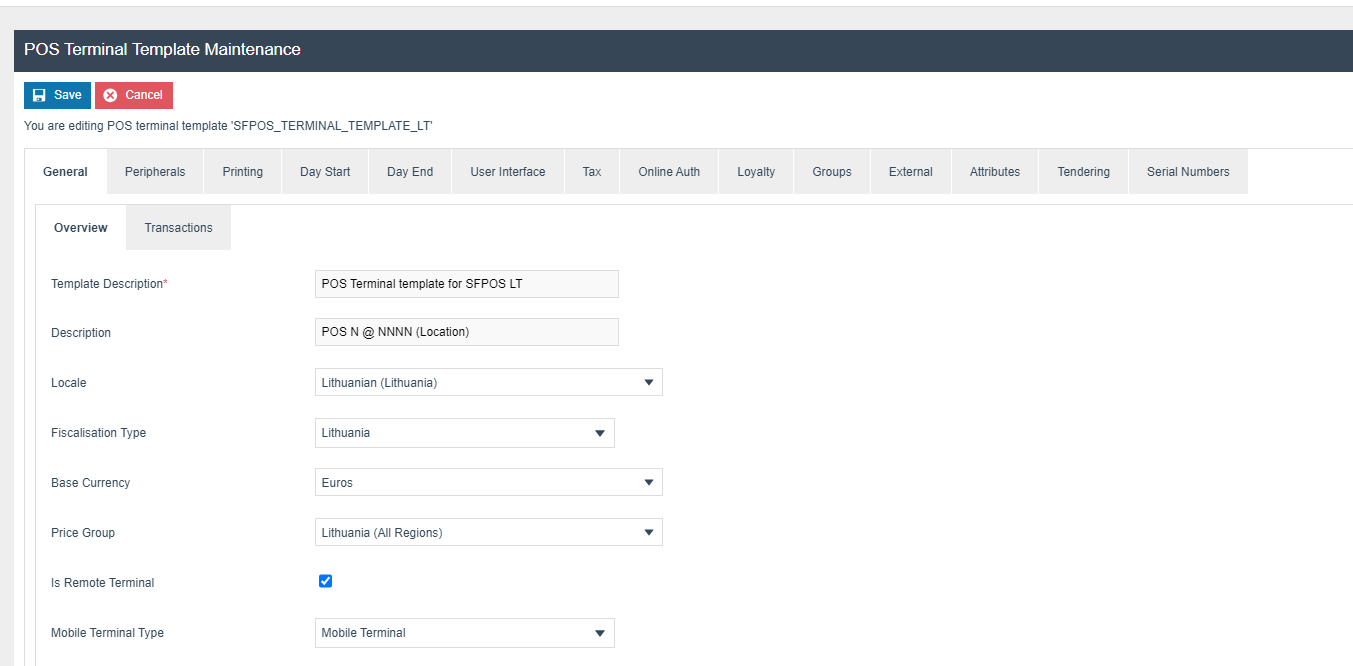Go to the Day Start tab
Image resolution: width=1353 pixels, height=666 pixels.
click(x=325, y=172)
